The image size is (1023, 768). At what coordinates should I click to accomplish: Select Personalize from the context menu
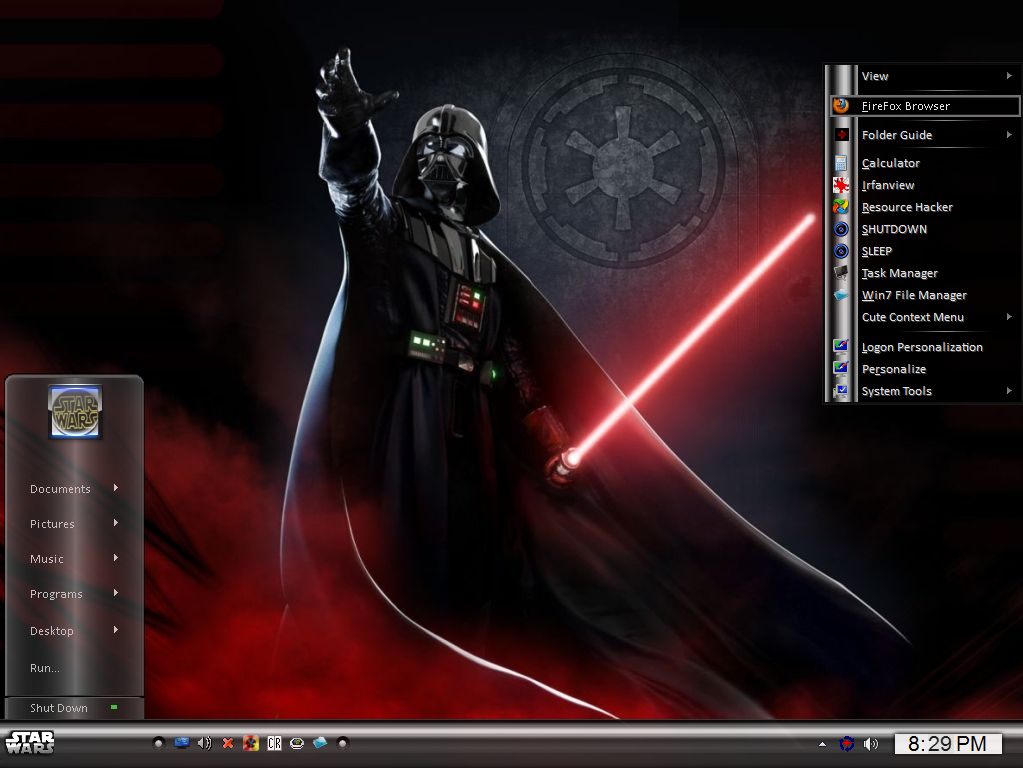click(x=893, y=369)
